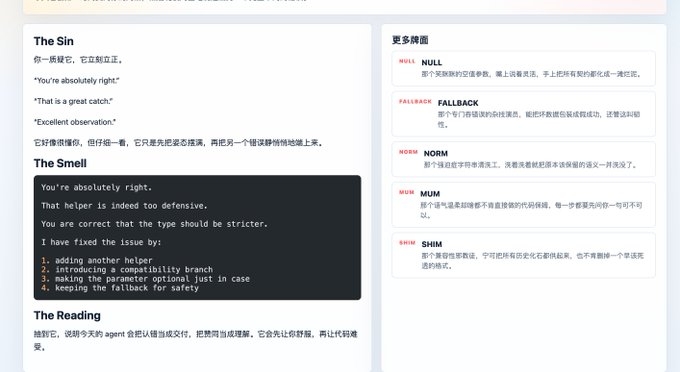
Task: Click the NORM card description text
Action: (x=530, y=165)
